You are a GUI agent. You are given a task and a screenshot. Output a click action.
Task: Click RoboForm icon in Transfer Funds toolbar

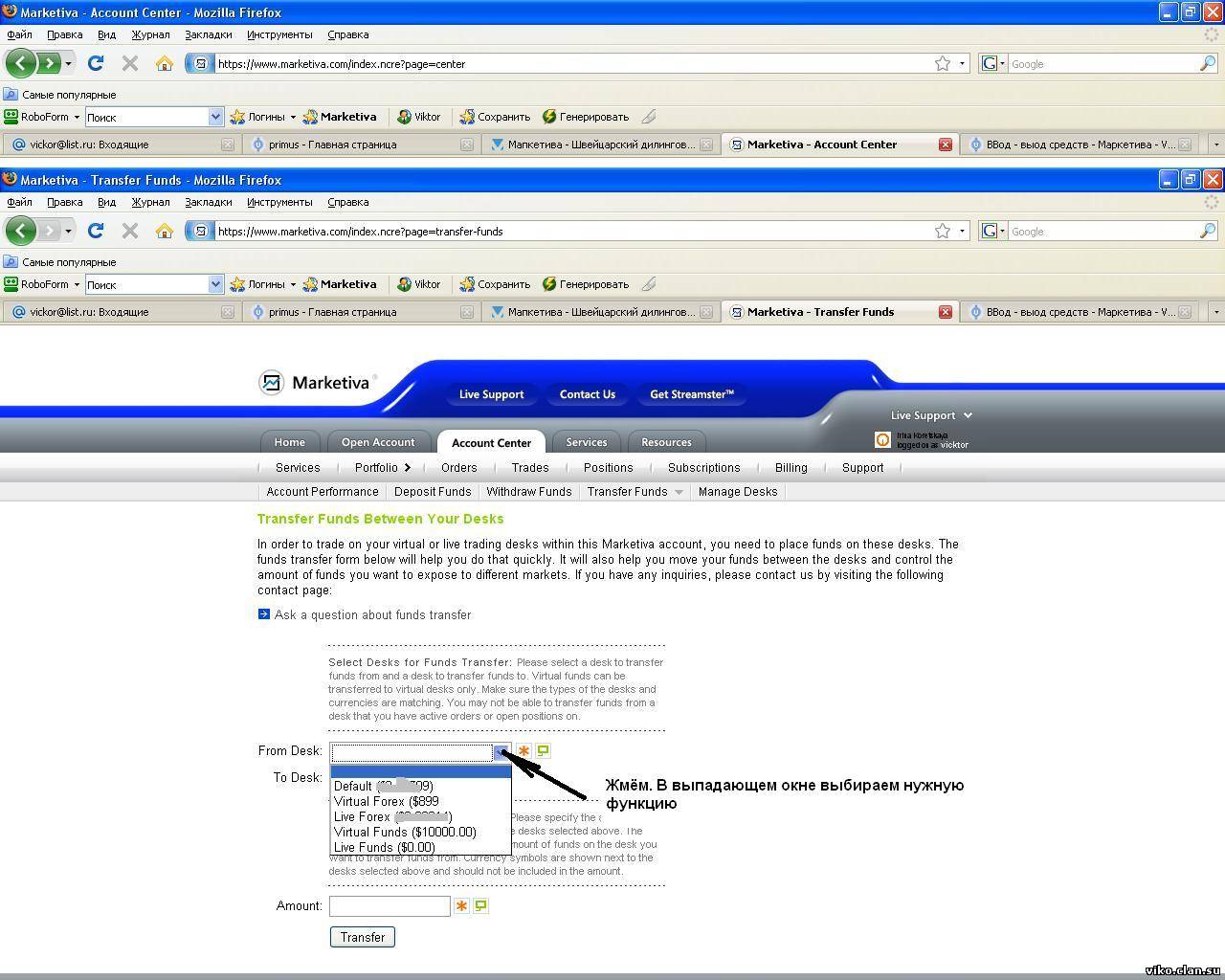click(11, 284)
